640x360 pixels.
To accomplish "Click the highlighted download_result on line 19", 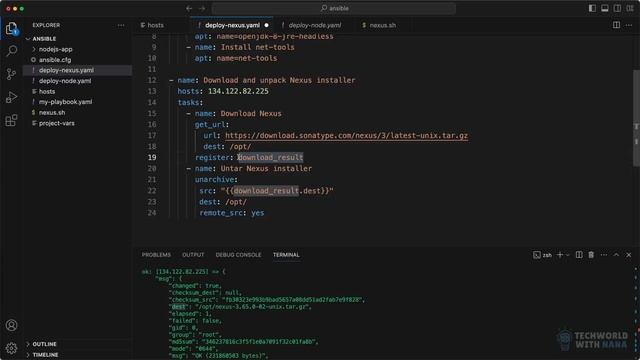I will pyautogui.click(x=271, y=158).
